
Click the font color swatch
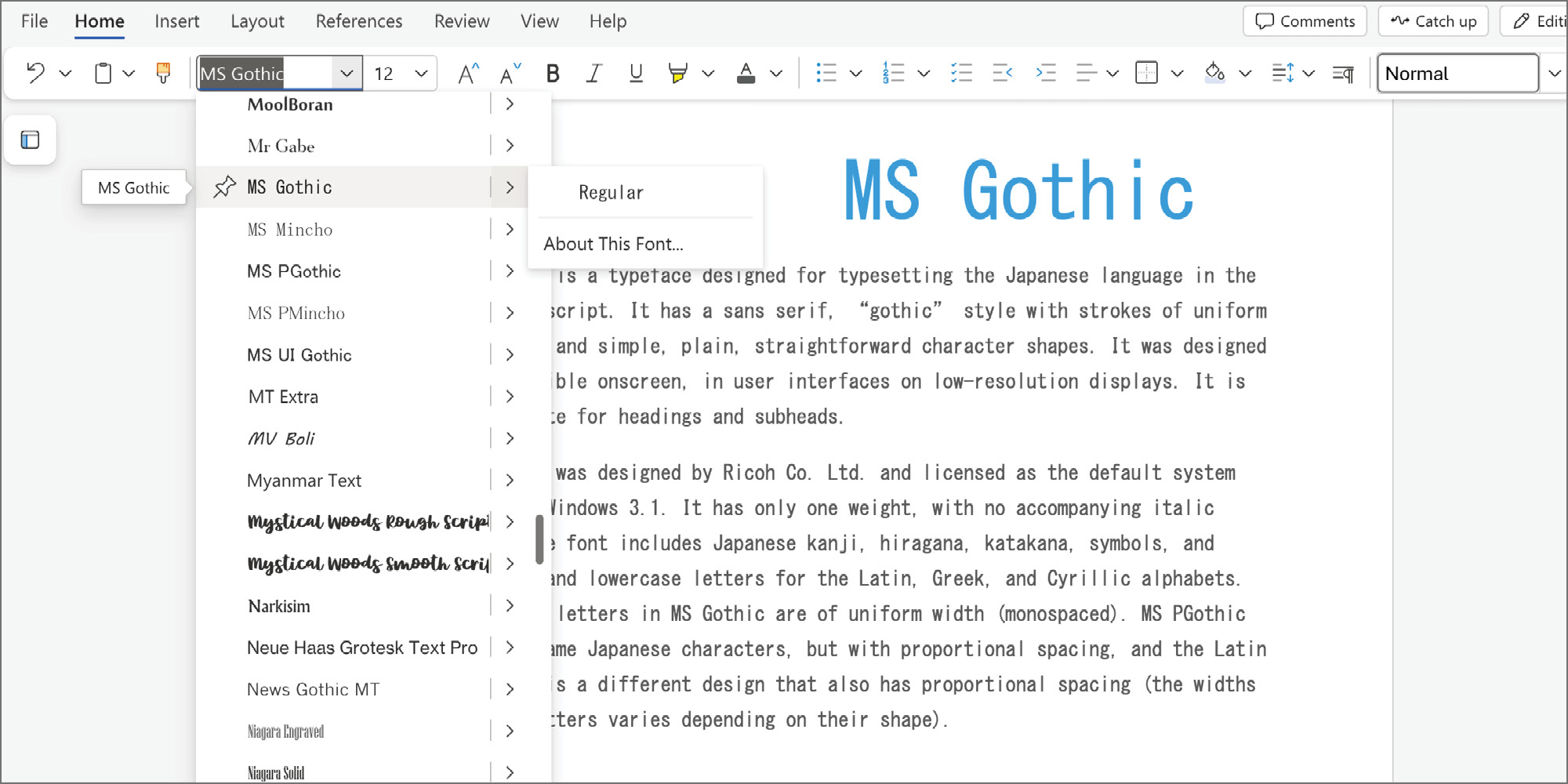click(x=746, y=73)
